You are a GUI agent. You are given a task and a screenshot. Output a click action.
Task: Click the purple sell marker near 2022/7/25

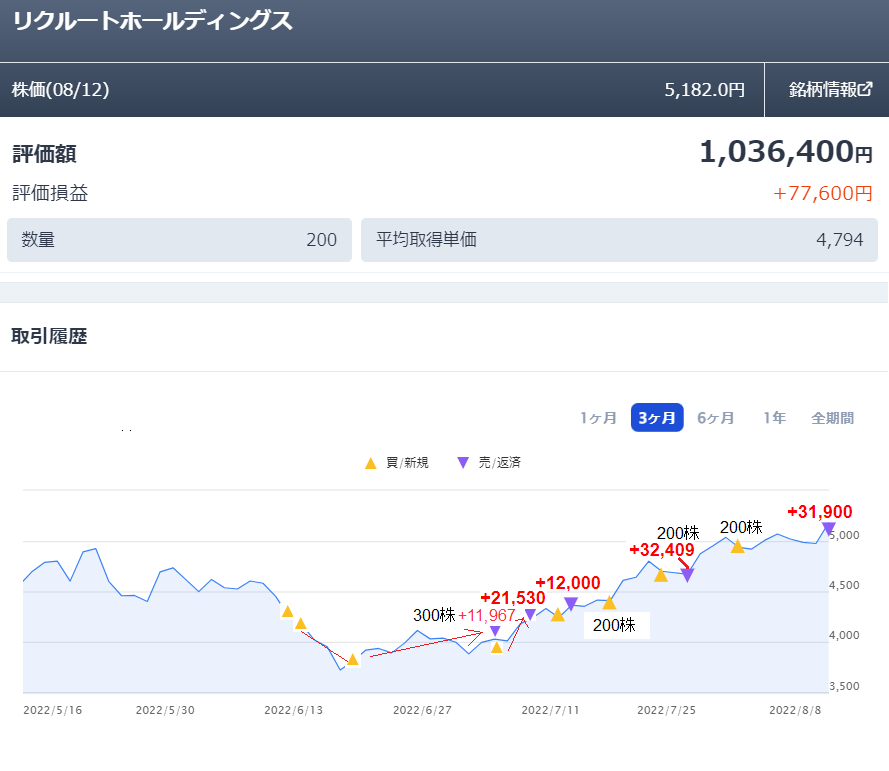687,575
